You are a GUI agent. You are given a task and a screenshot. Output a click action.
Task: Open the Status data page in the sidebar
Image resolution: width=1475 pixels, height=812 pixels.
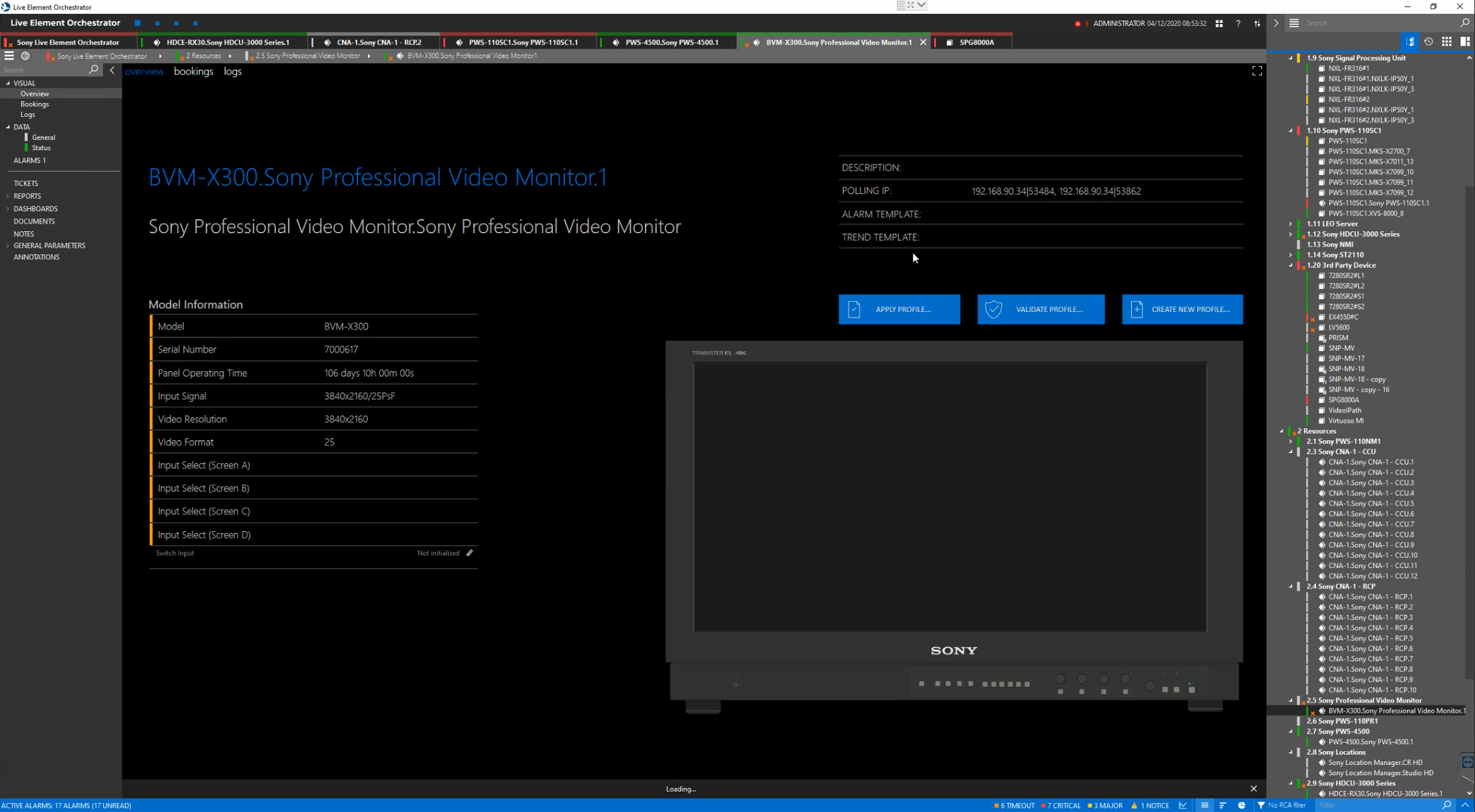[x=41, y=148]
